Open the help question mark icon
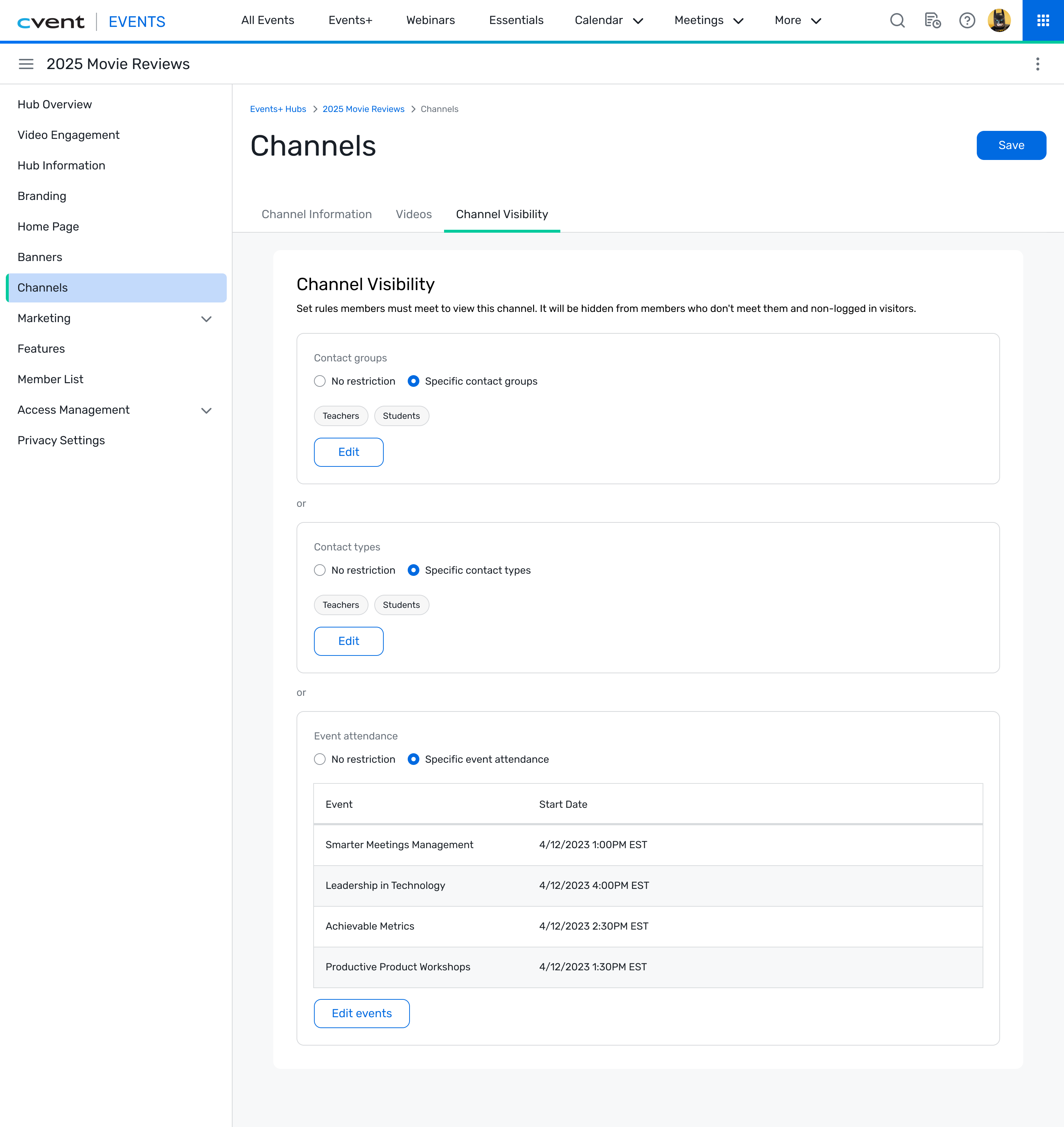Screen dimensions: 1064x1127 (x=967, y=21)
